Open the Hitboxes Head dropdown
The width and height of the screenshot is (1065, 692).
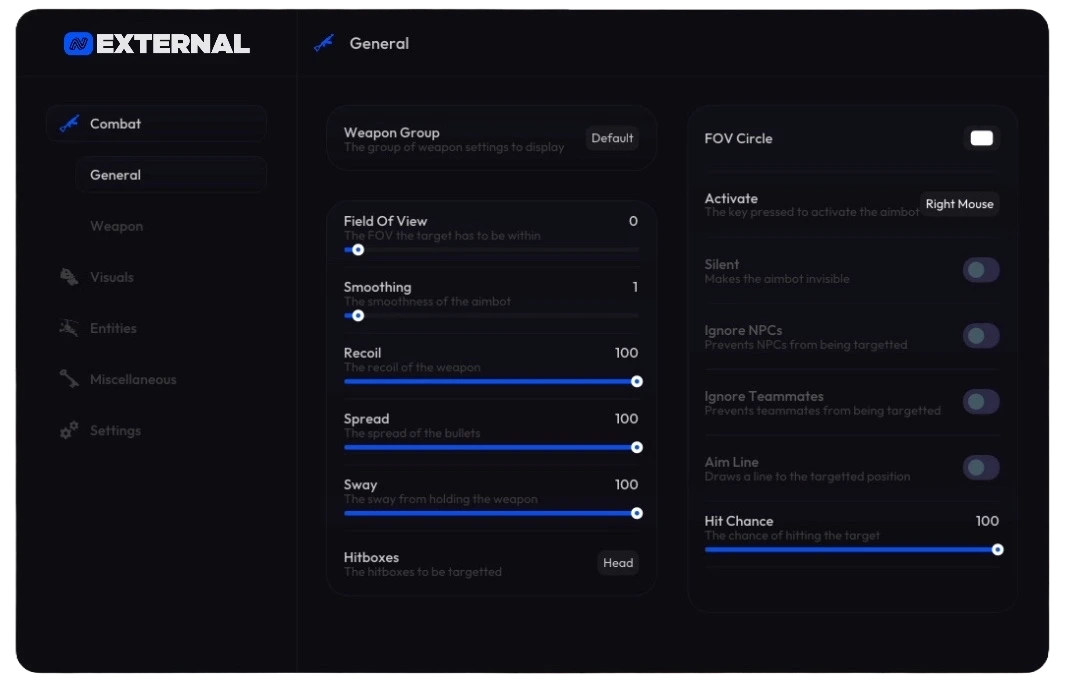tap(618, 563)
